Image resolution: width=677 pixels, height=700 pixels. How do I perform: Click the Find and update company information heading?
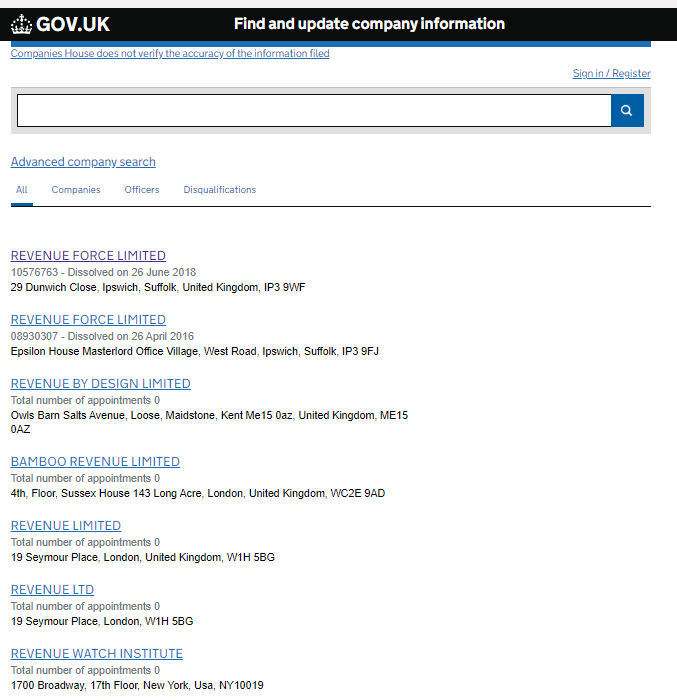point(369,24)
